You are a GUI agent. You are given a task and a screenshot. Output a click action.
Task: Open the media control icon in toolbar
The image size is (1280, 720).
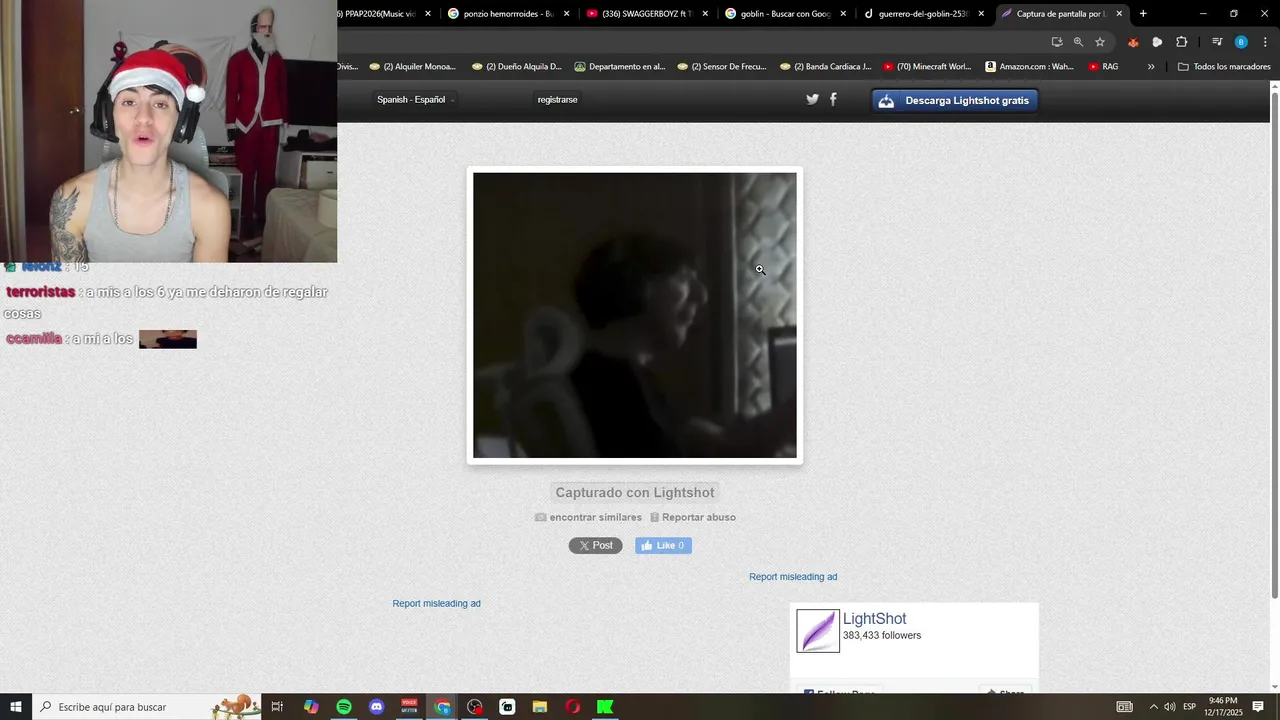(1217, 42)
